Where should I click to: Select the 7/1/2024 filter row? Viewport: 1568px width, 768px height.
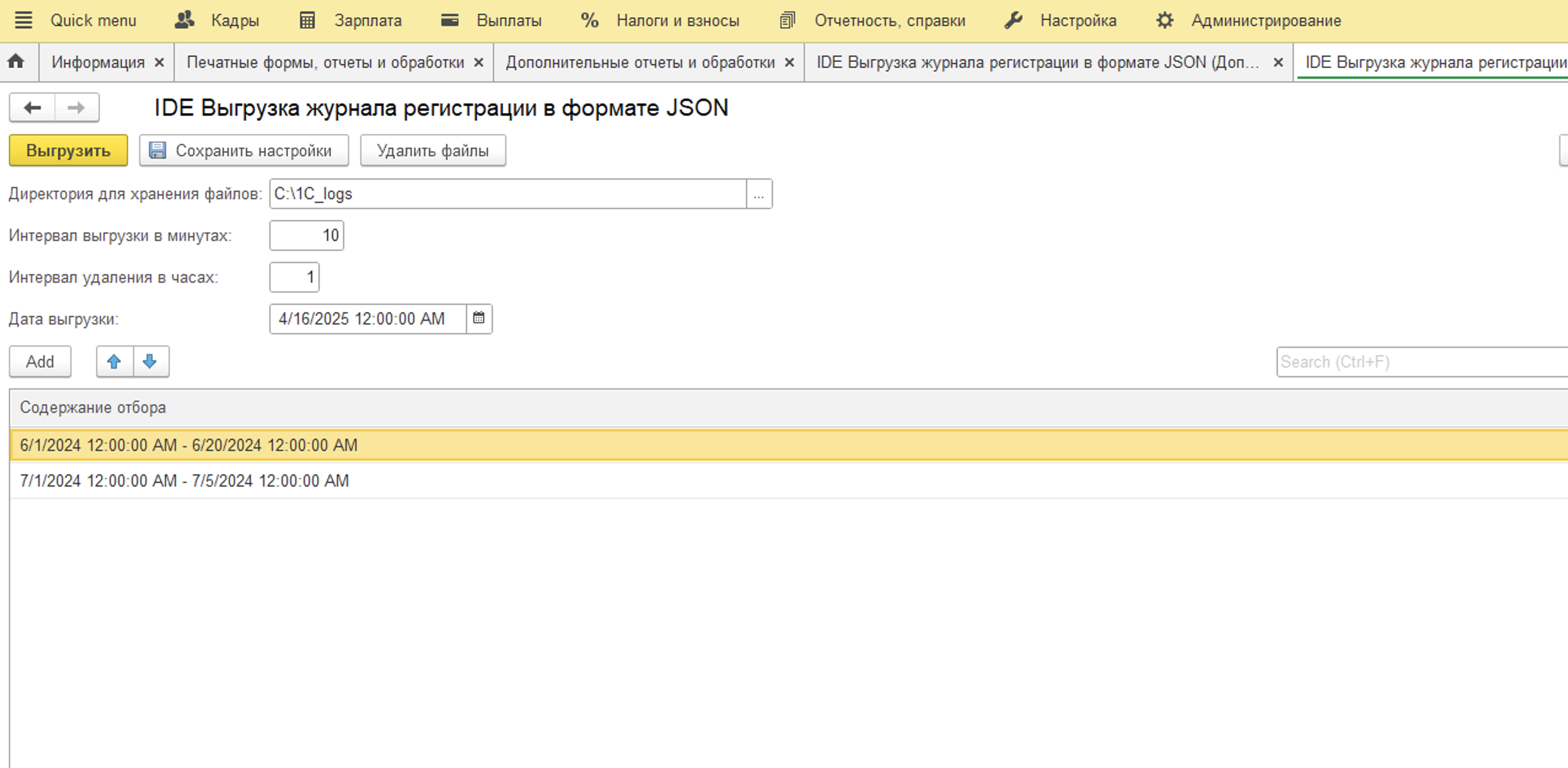(184, 480)
